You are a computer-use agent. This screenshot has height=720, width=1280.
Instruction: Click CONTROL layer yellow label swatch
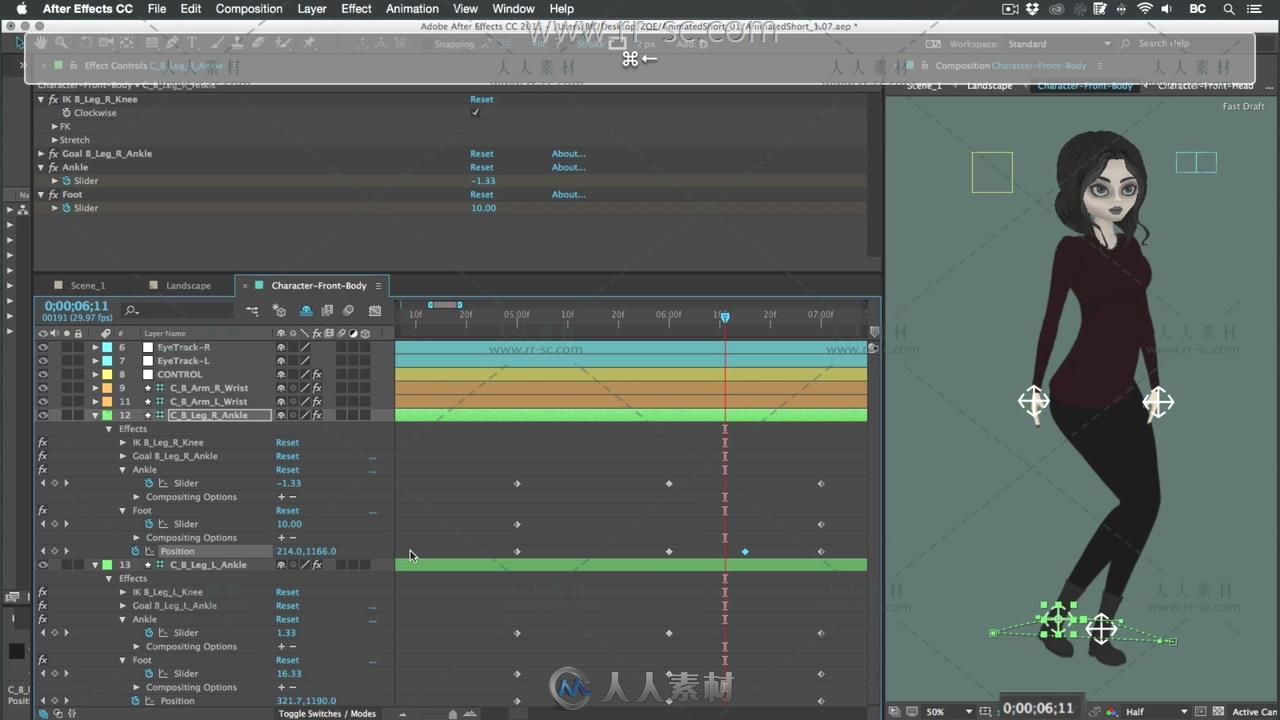[107, 374]
